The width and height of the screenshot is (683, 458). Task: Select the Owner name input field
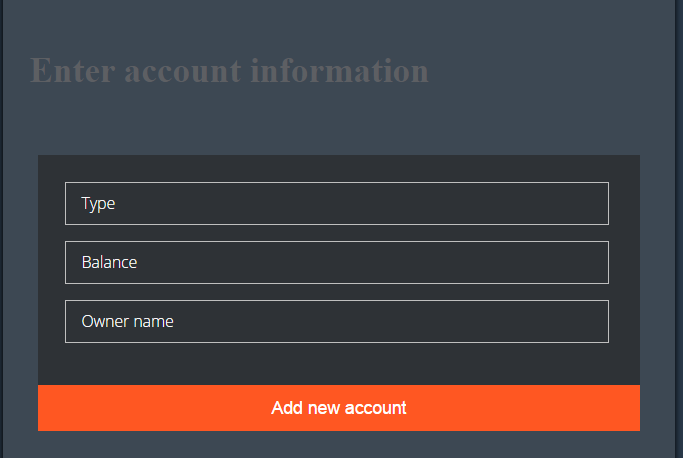click(336, 321)
